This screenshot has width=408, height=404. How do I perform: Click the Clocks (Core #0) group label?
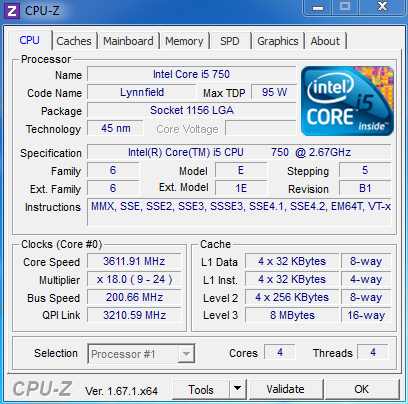61,244
